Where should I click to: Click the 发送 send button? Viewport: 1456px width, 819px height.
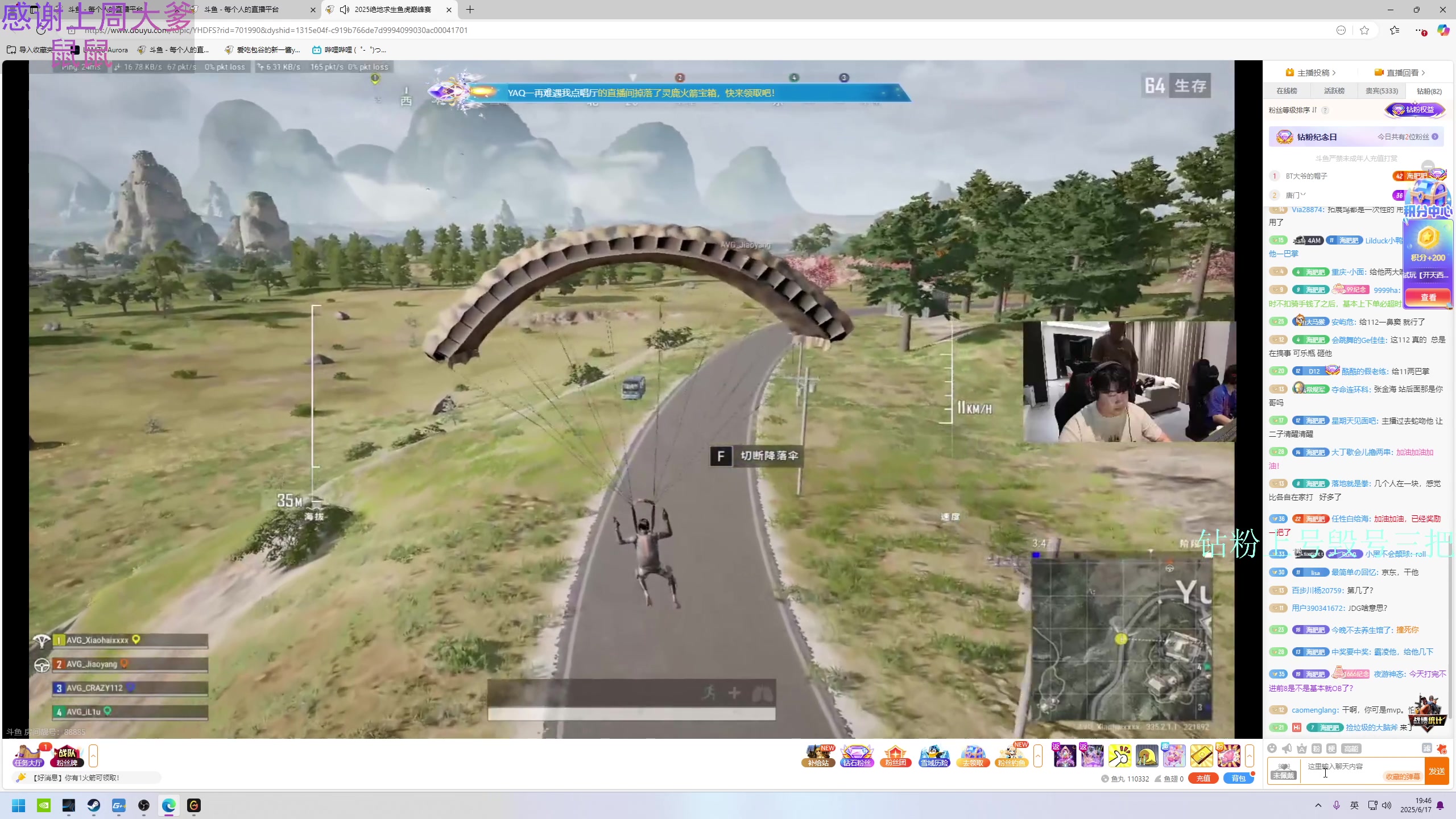(x=1437, y=771)
